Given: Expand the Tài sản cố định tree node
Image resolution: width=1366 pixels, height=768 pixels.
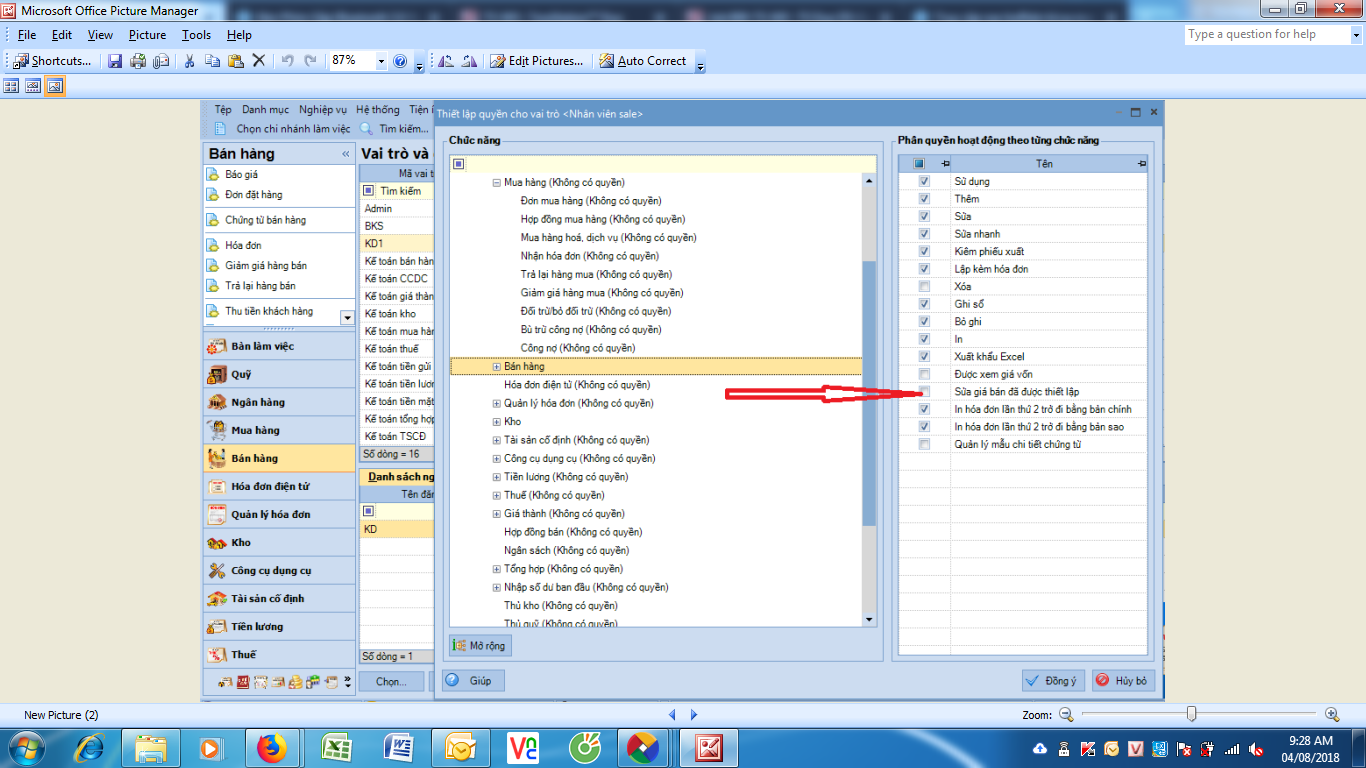Looking at the screenshot, I should [496, 440].
